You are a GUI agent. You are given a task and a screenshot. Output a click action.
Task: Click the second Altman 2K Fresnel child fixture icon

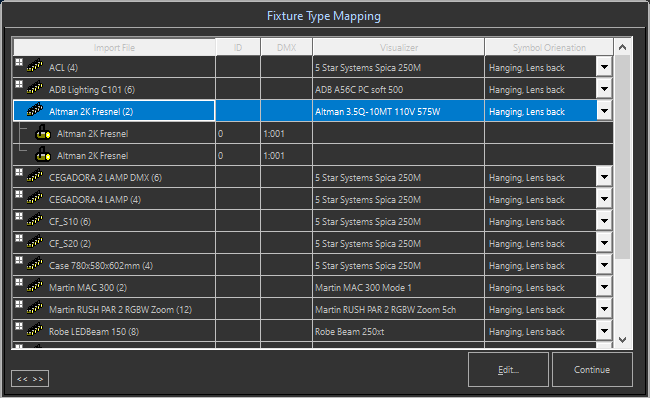pyautogui.click(x=43, y=154)
